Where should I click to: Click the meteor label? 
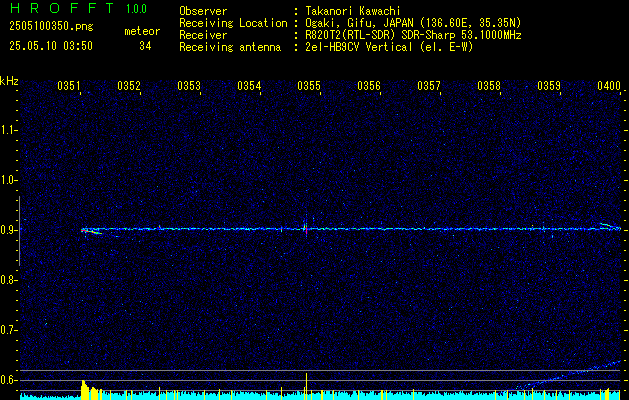point(142,31)
